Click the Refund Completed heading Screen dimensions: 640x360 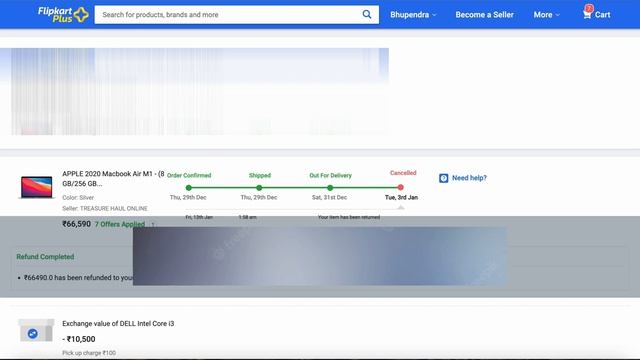tap(45, 257)
